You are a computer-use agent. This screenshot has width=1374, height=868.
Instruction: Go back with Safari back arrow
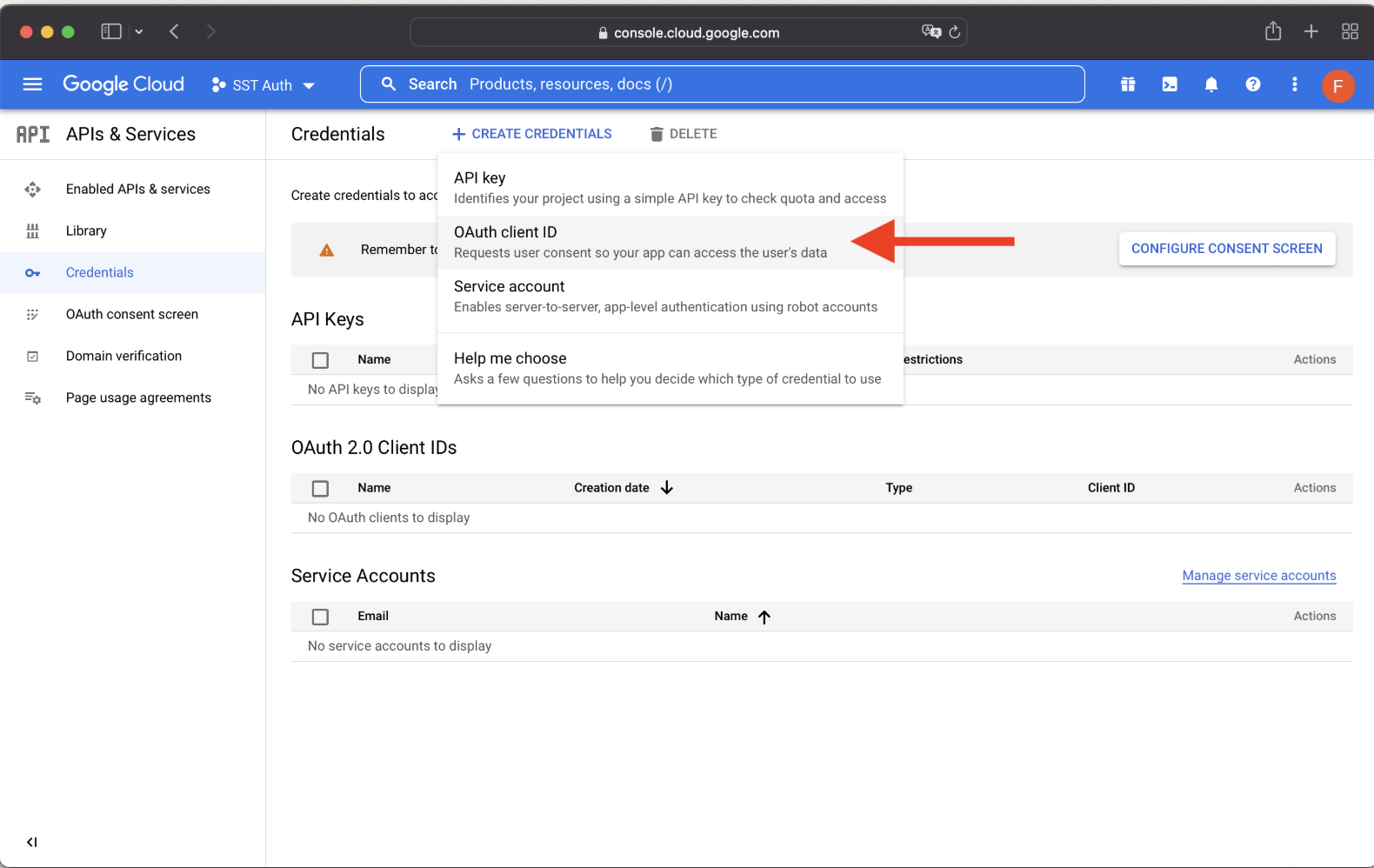(x=175, y=32)
